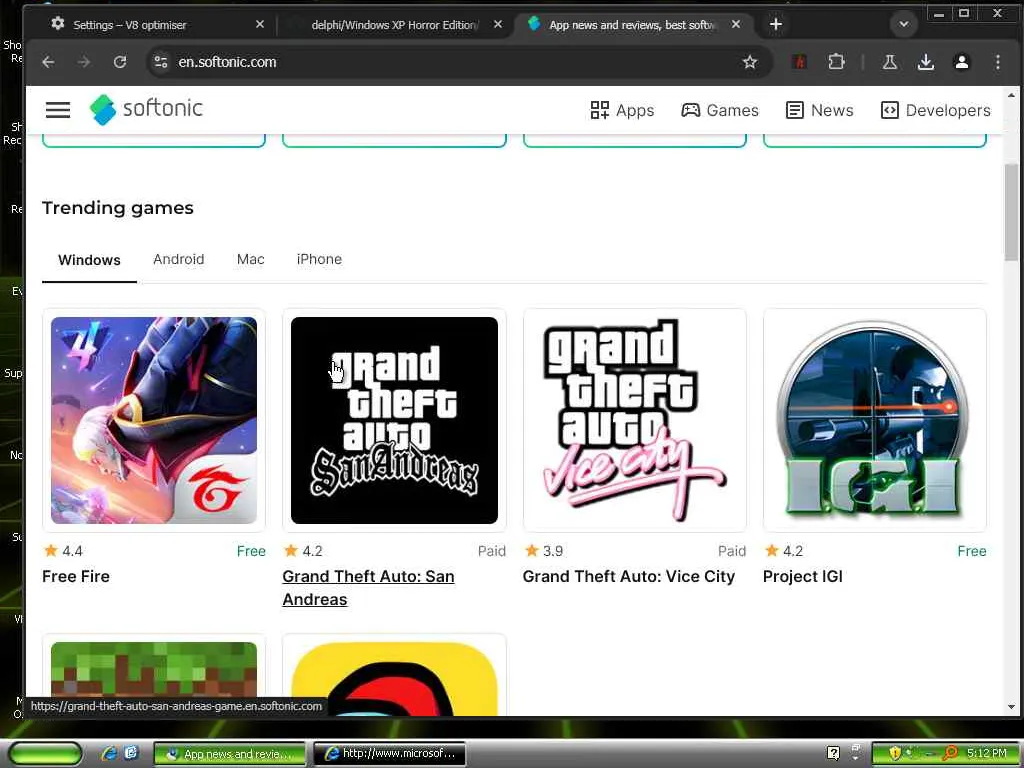This screenshot has width=1024, height=768.
Task: Click scrollbar down arrow
Action: tap(1011, 707)
